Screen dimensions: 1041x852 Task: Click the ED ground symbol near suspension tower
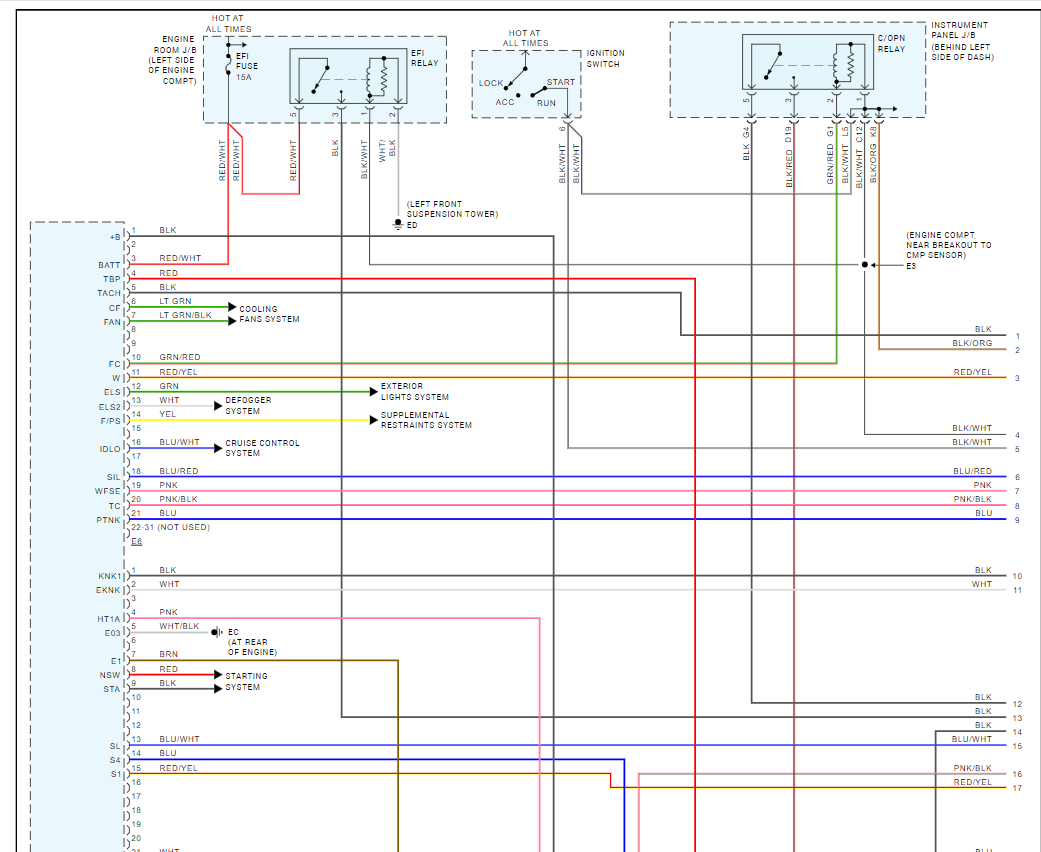click(x=398, y=224)
